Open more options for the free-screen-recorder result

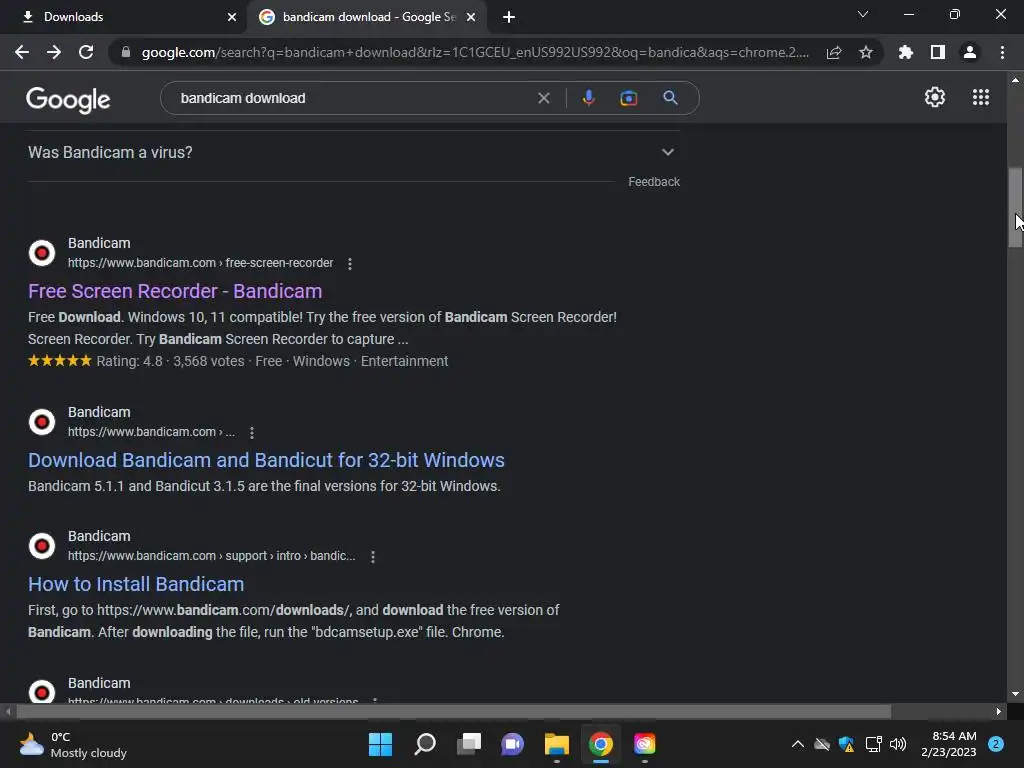(x=350, y=264)
